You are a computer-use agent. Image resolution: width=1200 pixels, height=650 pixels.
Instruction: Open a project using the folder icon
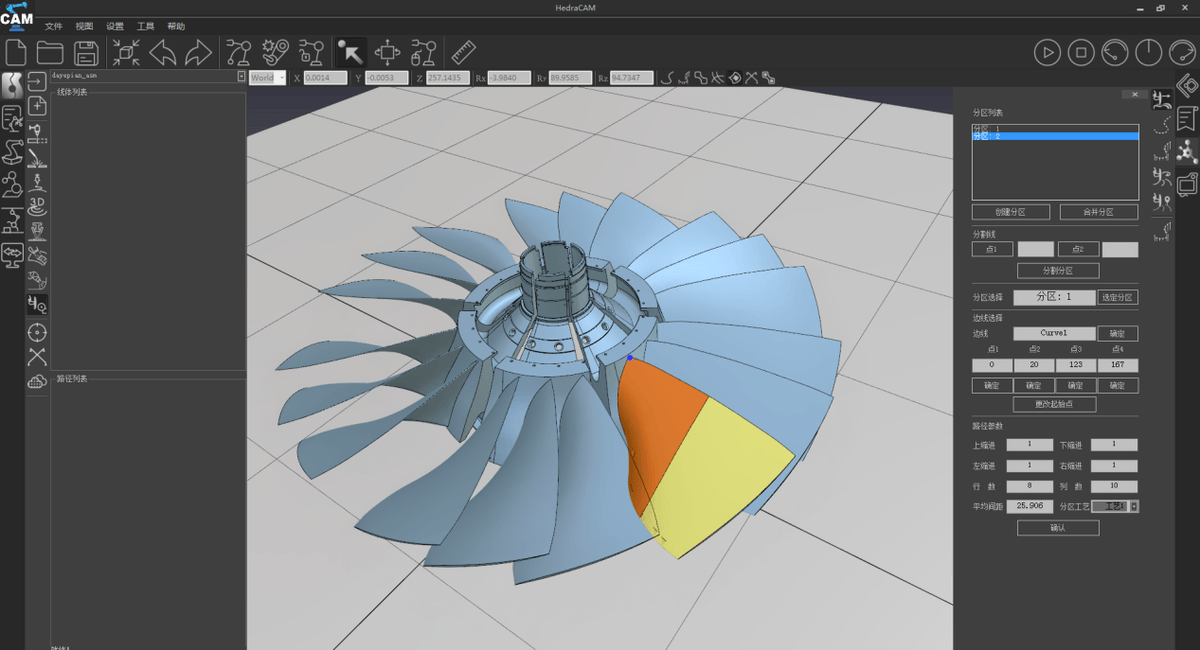tap(50, 52)
